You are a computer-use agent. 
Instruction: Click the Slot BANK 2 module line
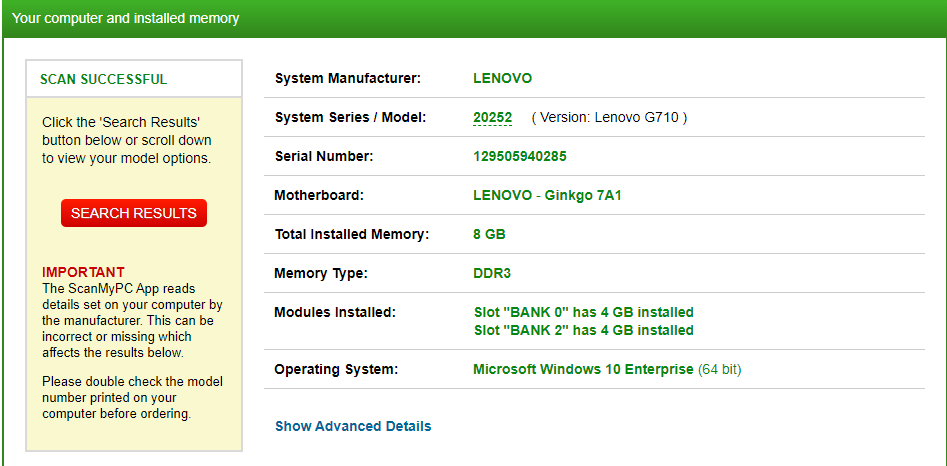583,330
